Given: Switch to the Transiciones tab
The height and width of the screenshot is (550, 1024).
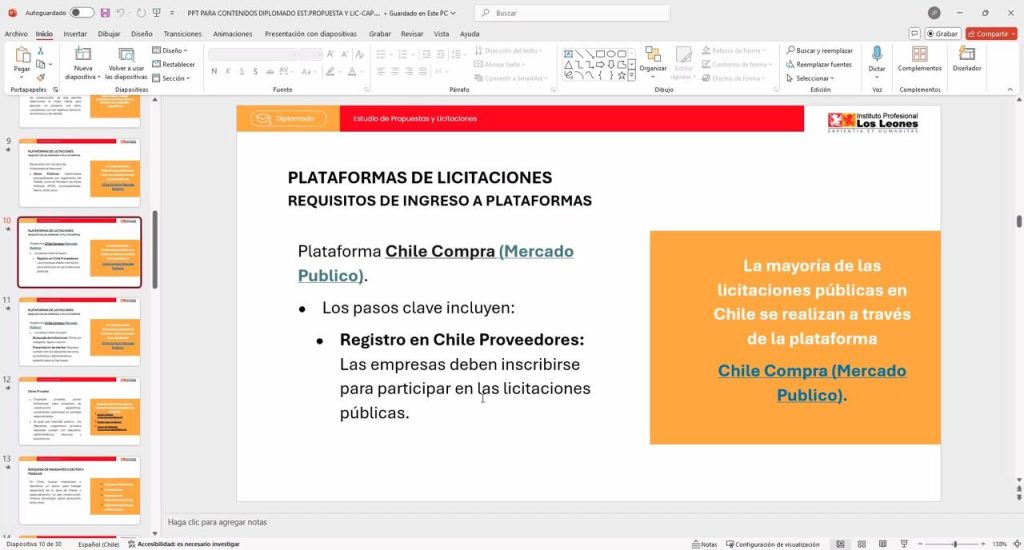Looking at the screenshot, I should click(x=182, y=33).
